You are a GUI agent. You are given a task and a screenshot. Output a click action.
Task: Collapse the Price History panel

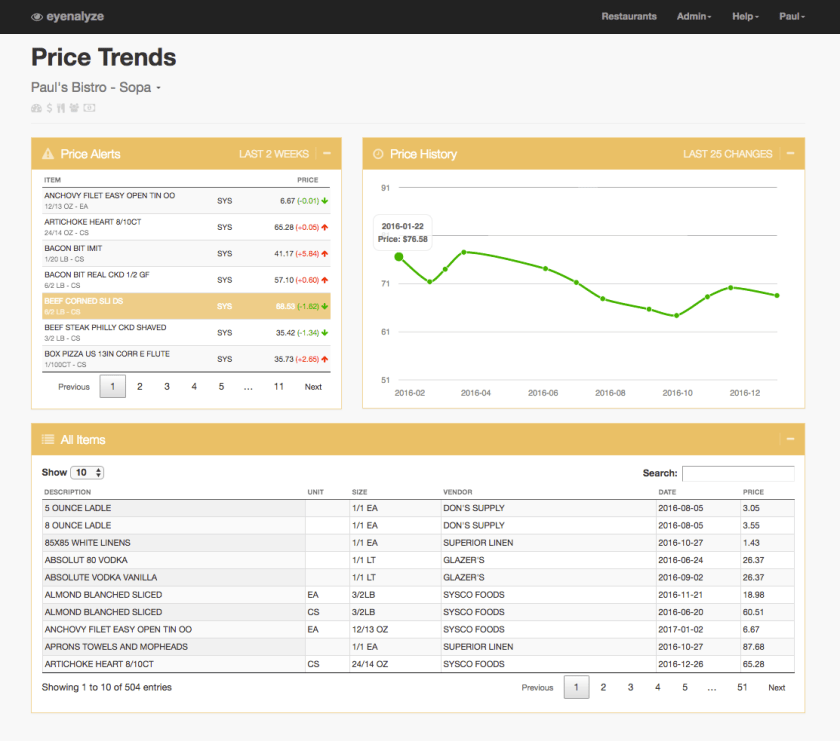pos(789,153)
